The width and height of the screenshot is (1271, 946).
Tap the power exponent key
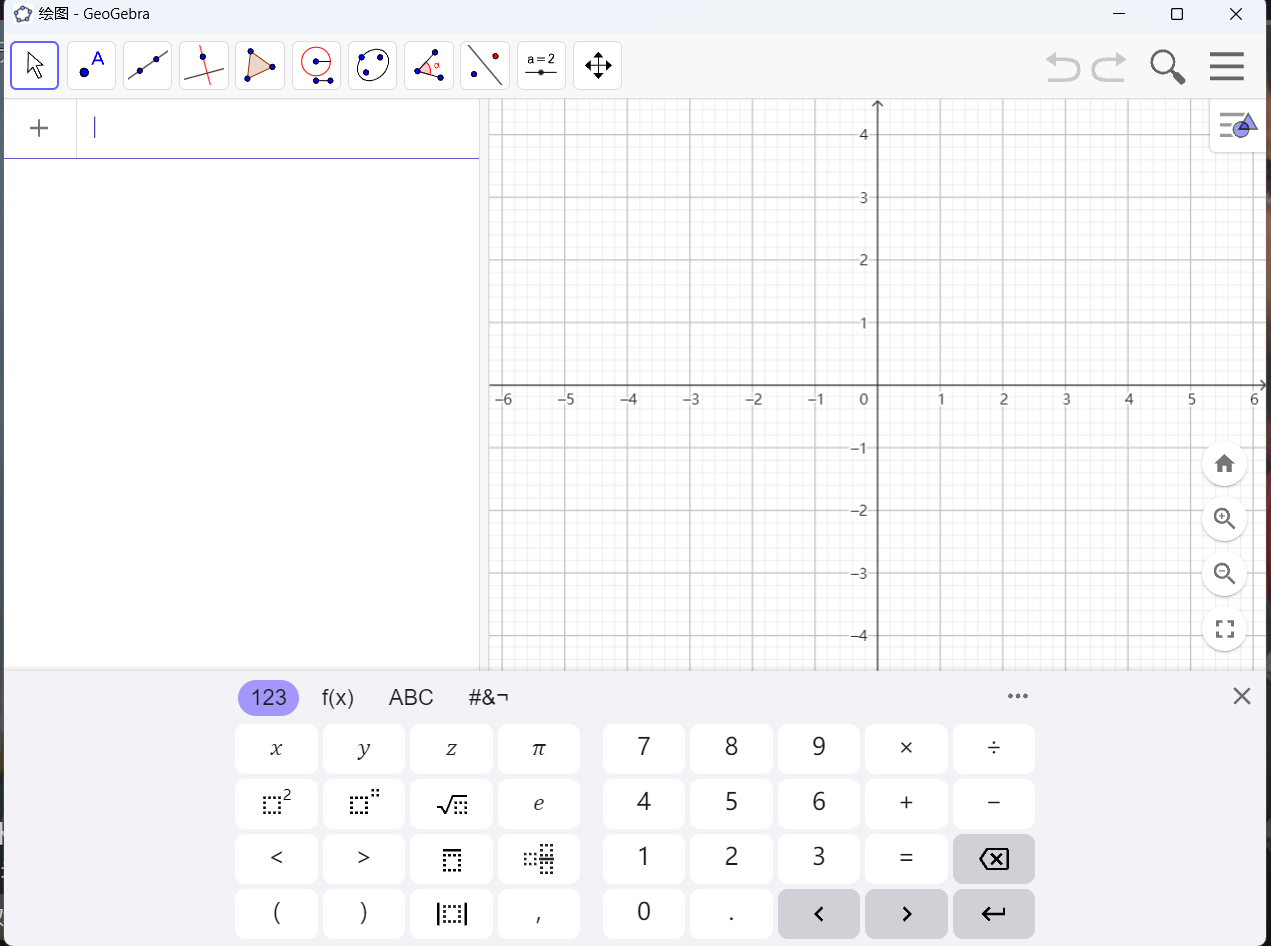(364, 804)
